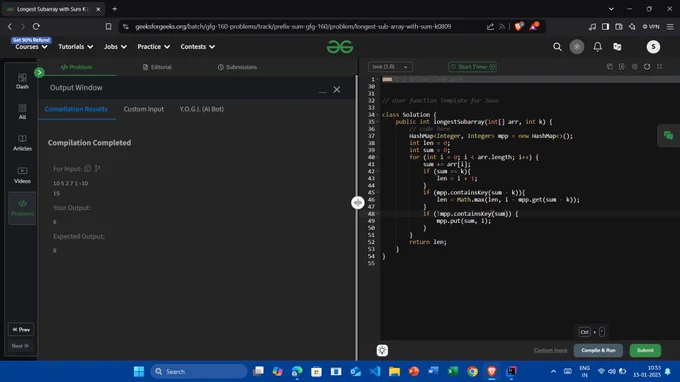
Task: Click the browser back arrow
Action: [10, 26]
